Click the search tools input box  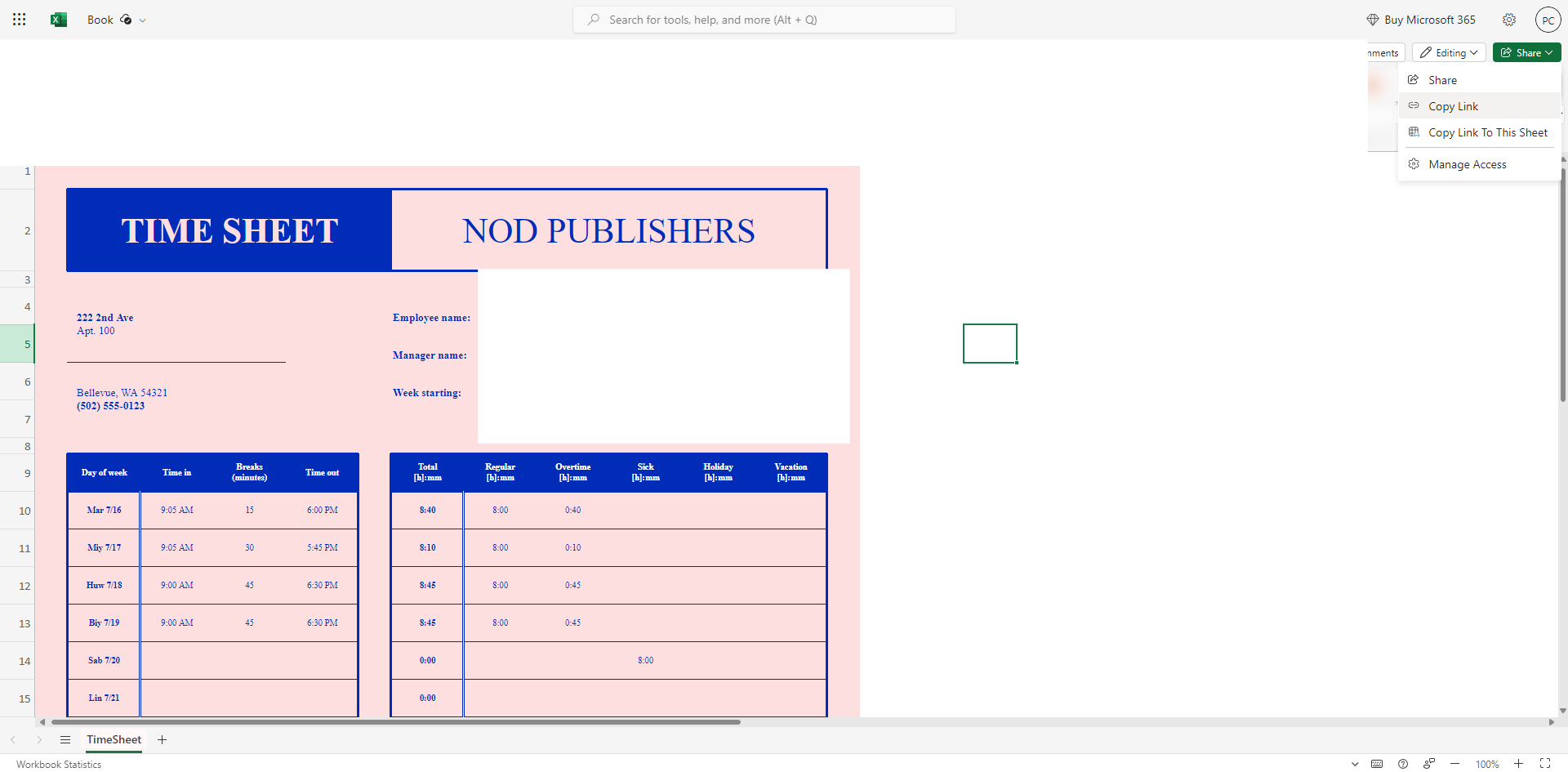(764, 20)
